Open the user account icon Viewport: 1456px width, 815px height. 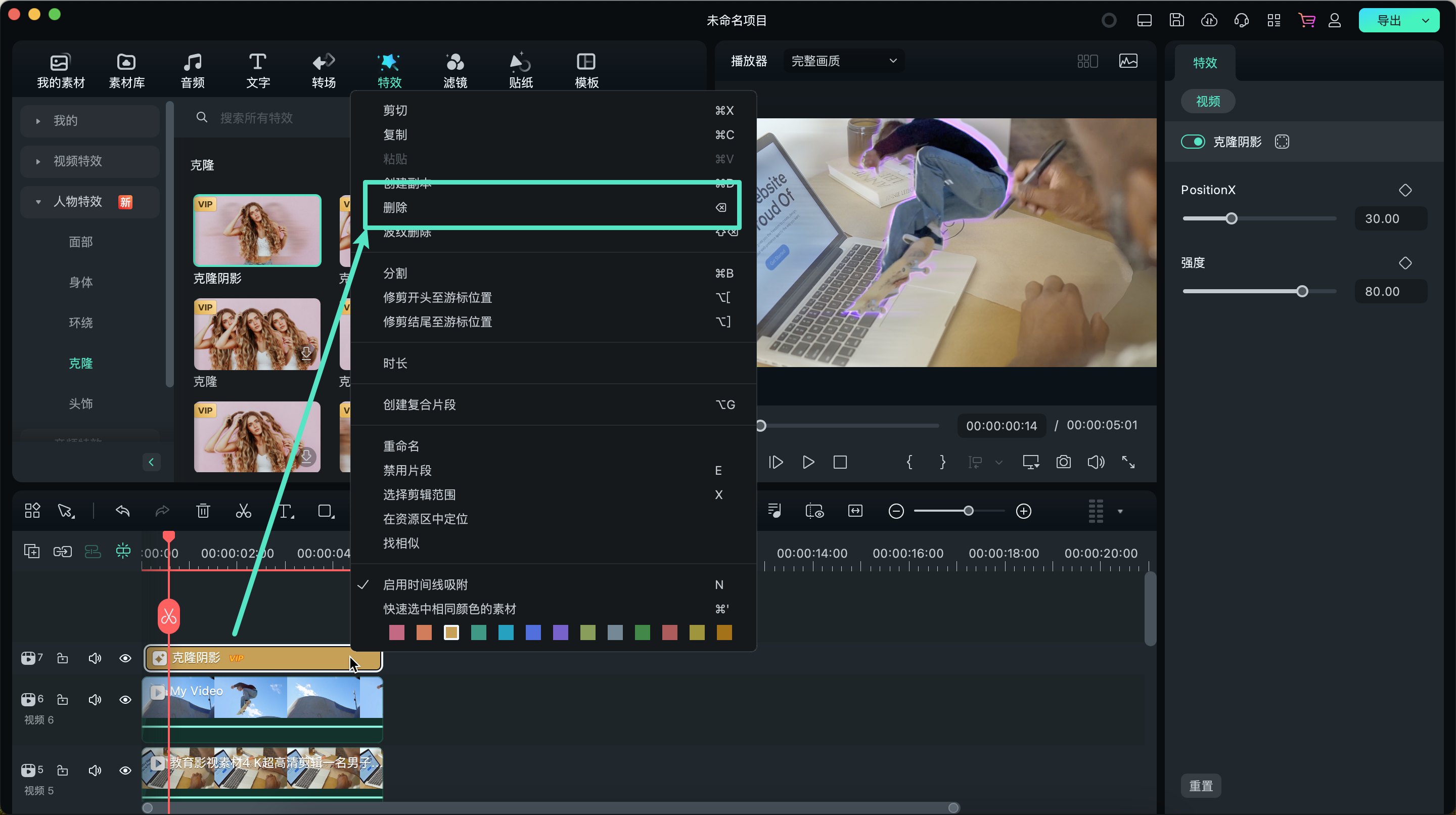pyautogui.click(x=1335, y=20)
